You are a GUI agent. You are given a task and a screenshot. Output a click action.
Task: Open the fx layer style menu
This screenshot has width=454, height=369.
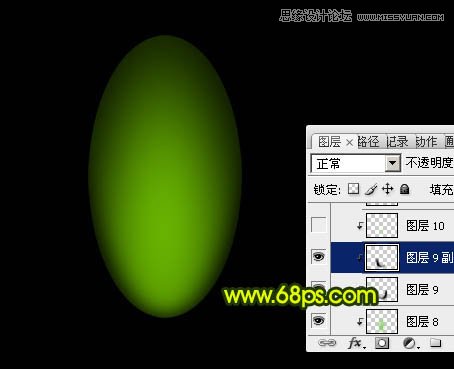click(x=356, y=343)
